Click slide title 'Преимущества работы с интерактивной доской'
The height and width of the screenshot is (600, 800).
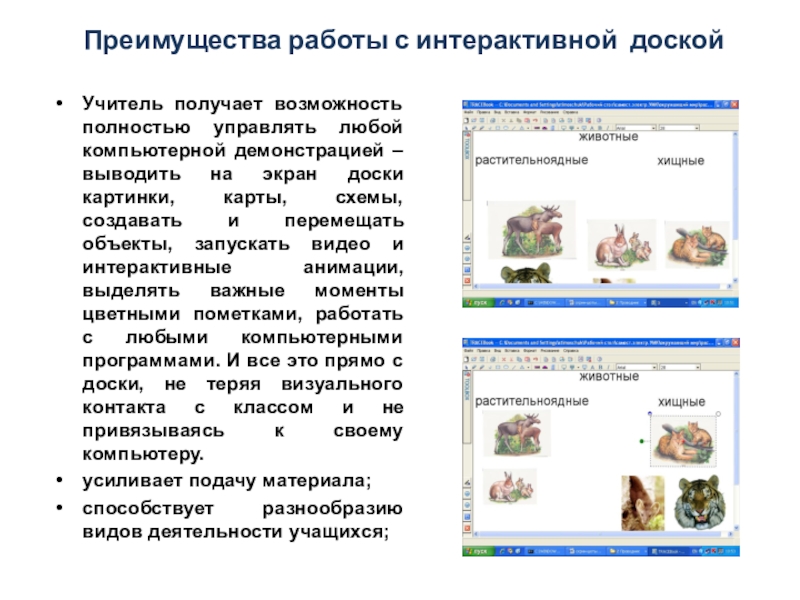coord(404,40)
